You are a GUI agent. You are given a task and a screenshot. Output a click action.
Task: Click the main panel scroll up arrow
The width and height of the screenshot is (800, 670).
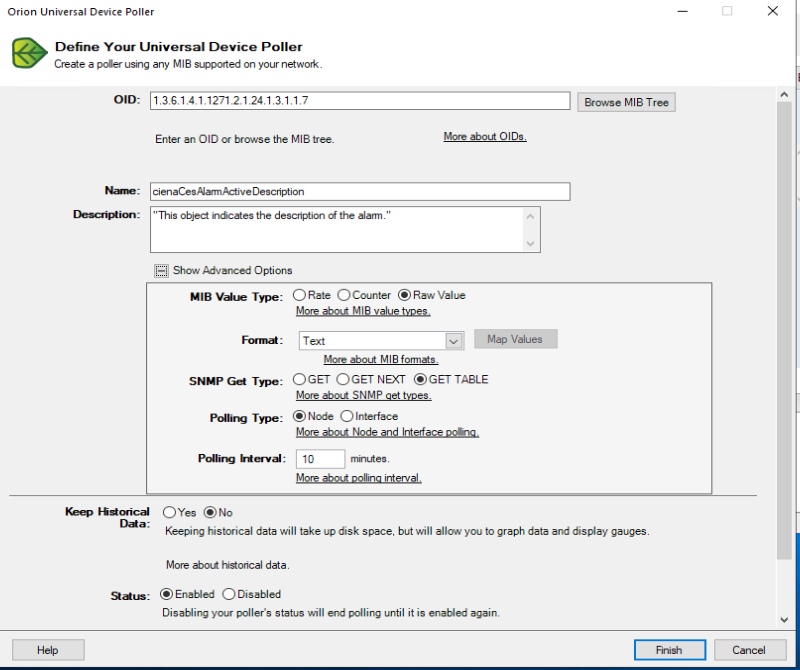[x=784, y=94]
